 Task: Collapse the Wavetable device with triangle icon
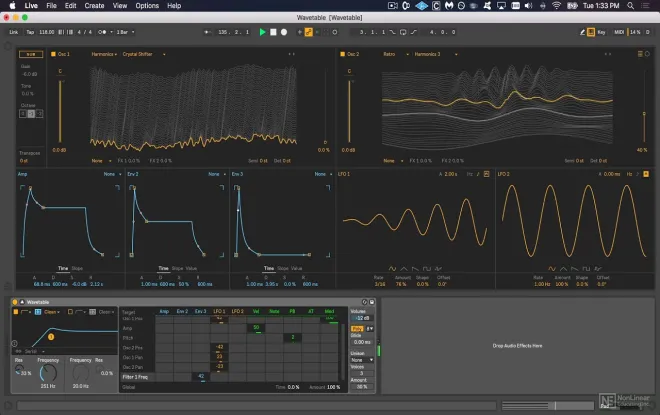click(x=22, y=302)
